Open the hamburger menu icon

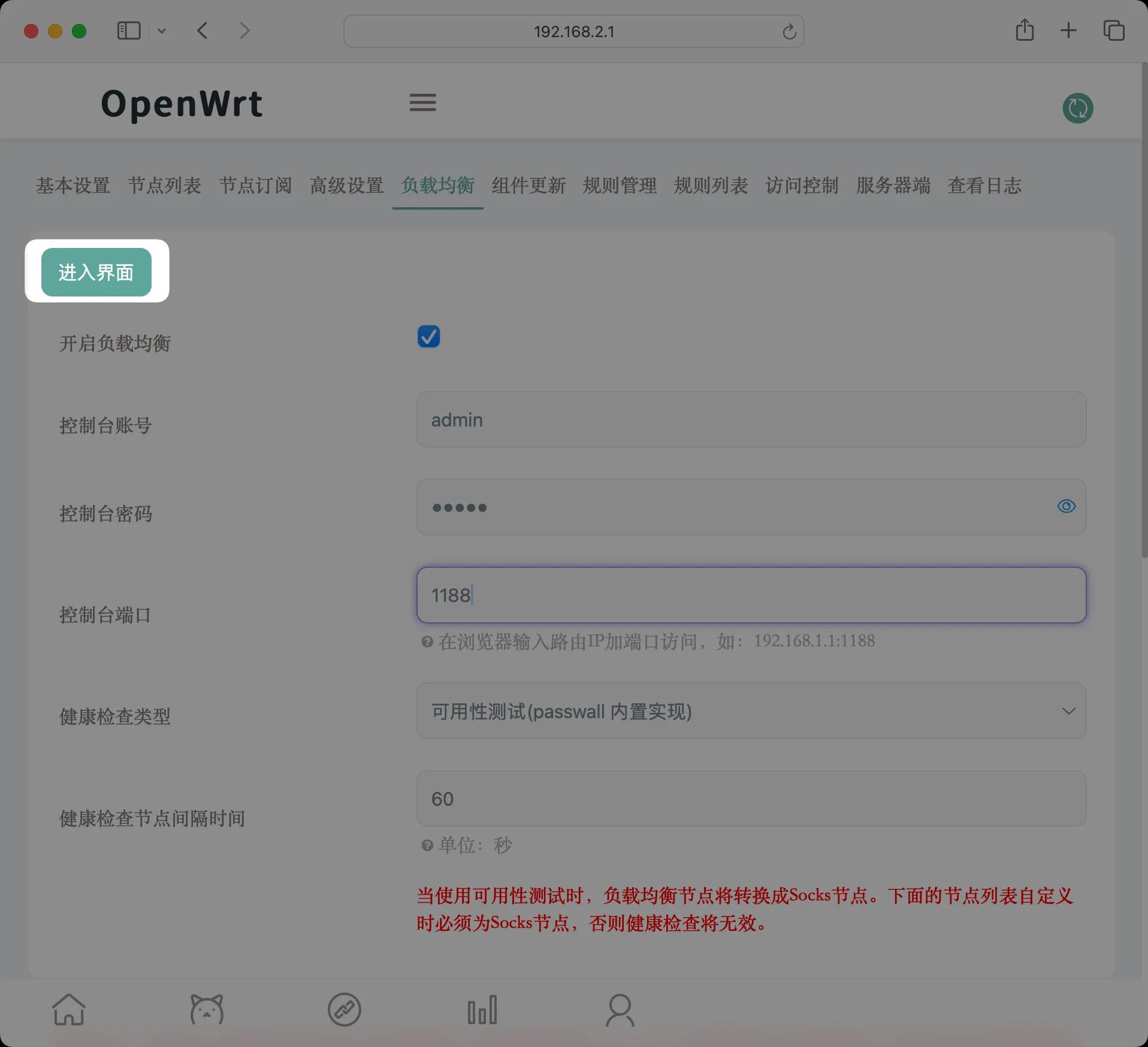[422, 102]
